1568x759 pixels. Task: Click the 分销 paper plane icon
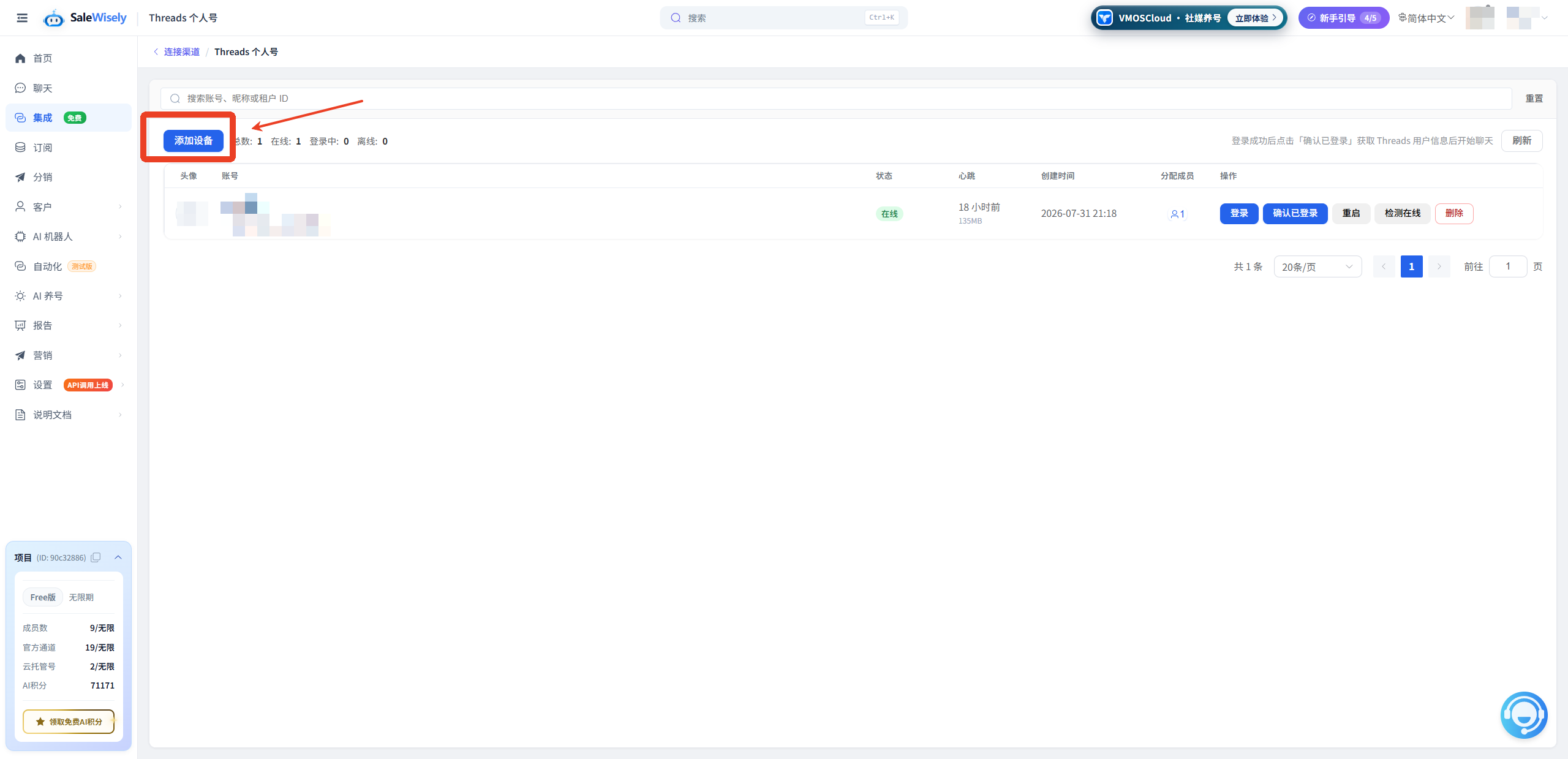20,177
